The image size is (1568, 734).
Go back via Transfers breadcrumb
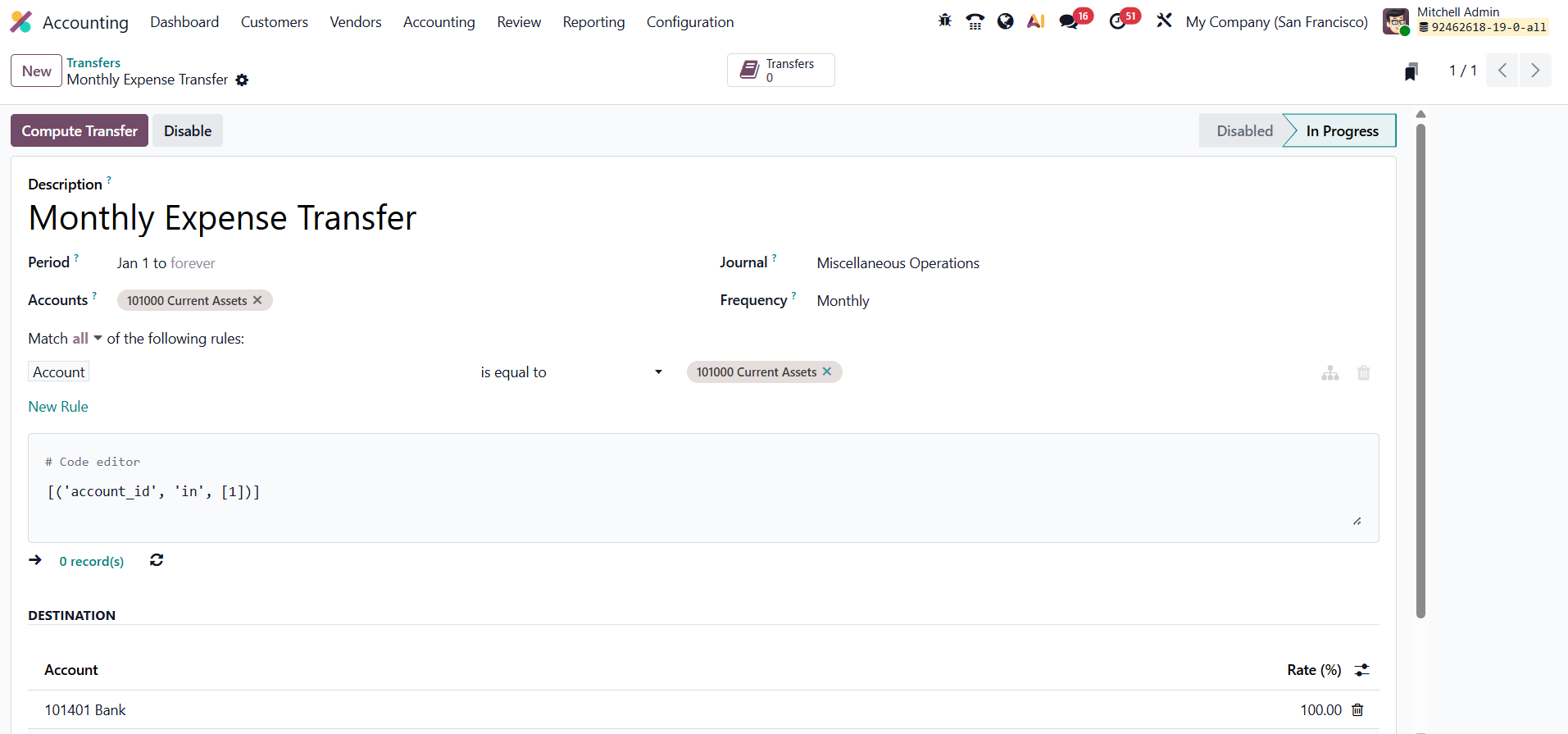[x=93, y=62]
